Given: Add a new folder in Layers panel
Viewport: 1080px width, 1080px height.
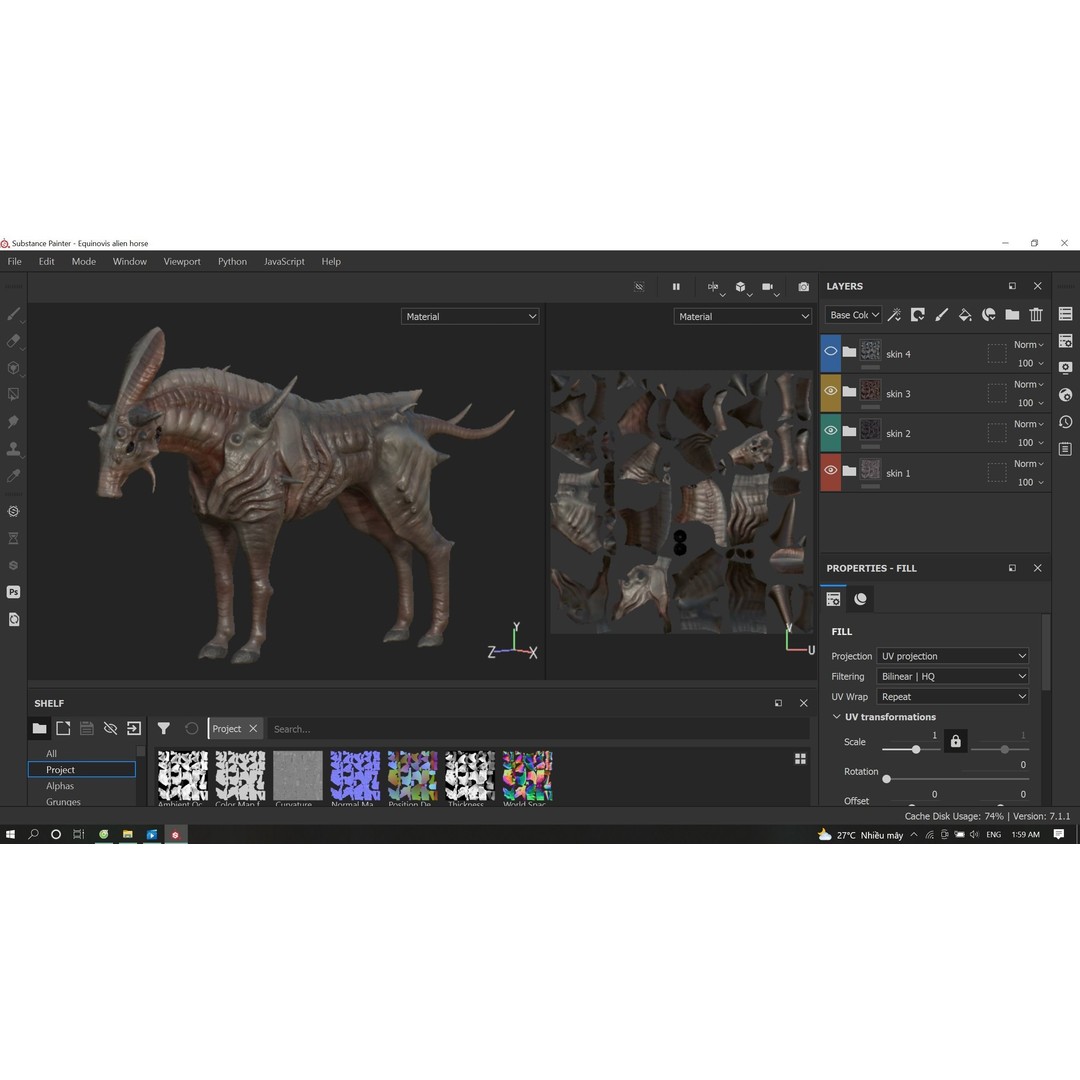Looking at the screenshot, I should pos(1012,314).
